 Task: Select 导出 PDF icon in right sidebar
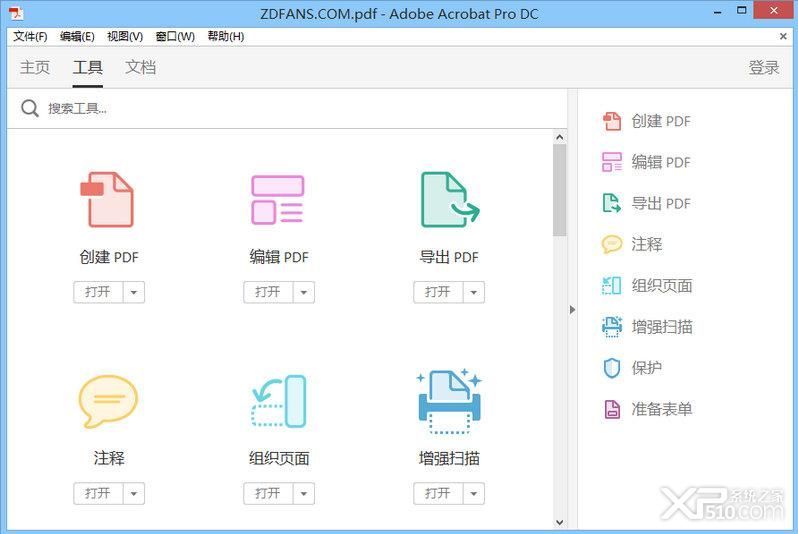coord(612,203)
